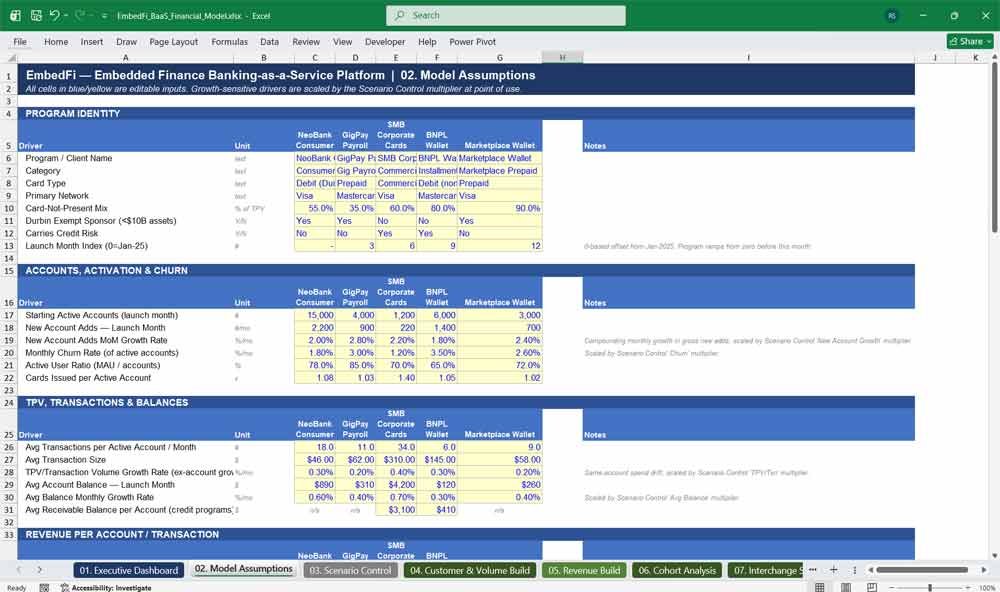This screenshot has height=592, width=1000.
Task: Click horizontal scroll right arrow
Action: click(x=983, y=570)
